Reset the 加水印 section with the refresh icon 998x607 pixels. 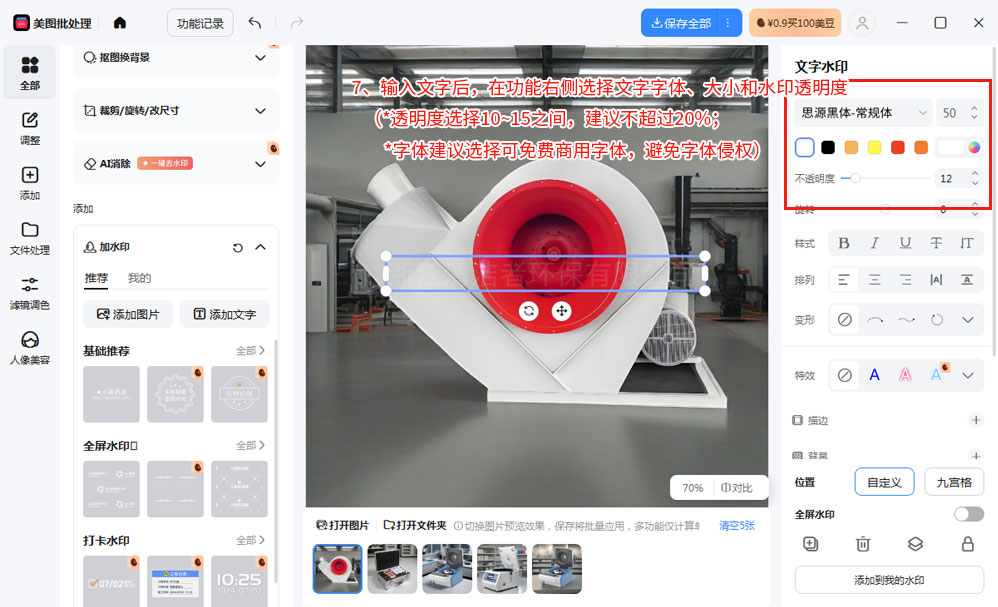pyautogui.click(x=238, y=247)
